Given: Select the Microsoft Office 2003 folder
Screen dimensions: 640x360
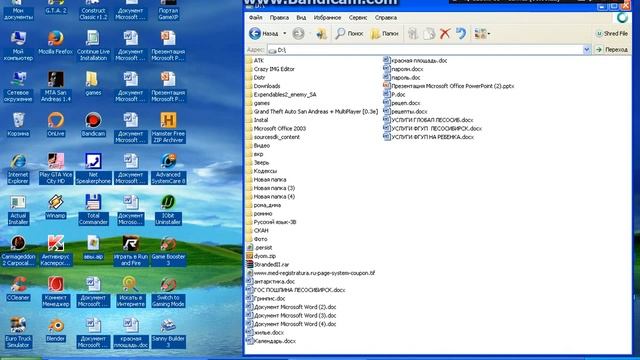Looking at the screenshot, I should (x=276, y=129).
